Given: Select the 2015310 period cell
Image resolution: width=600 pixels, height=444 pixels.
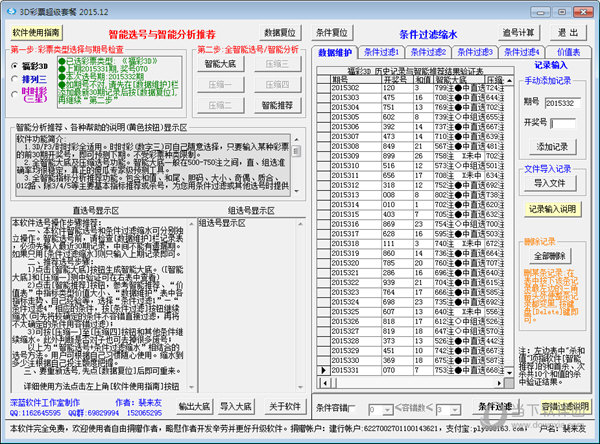Looking at the screenshot, I should (356, 166).
